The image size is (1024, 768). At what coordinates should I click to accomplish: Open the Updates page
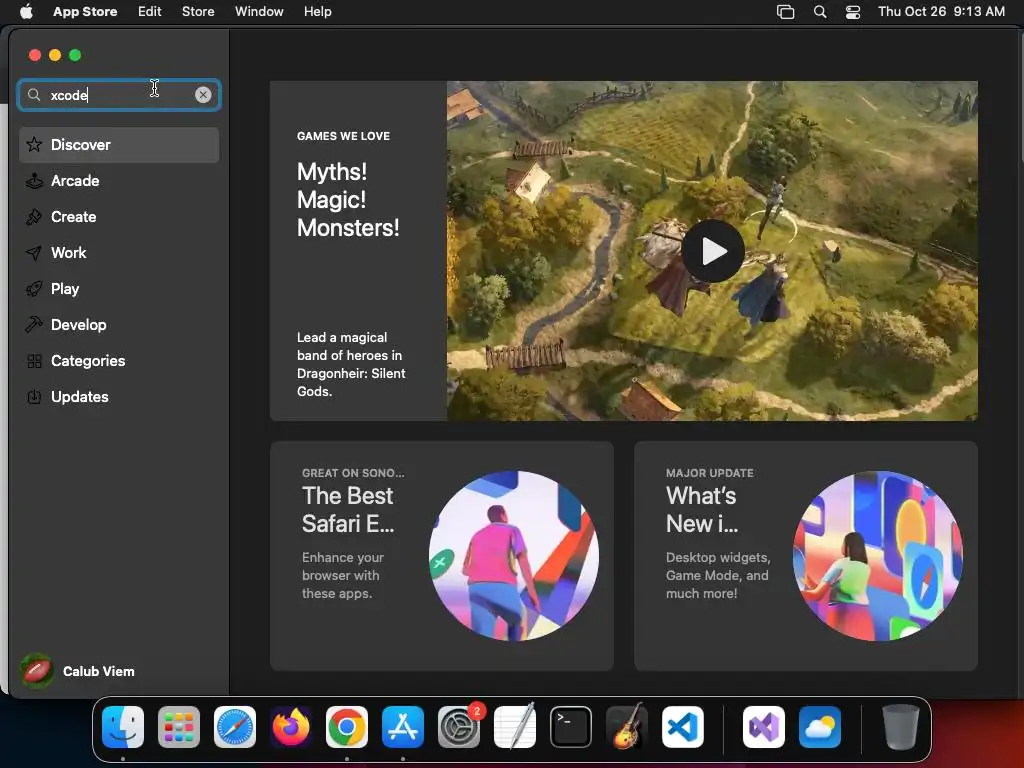coord(119,396)
